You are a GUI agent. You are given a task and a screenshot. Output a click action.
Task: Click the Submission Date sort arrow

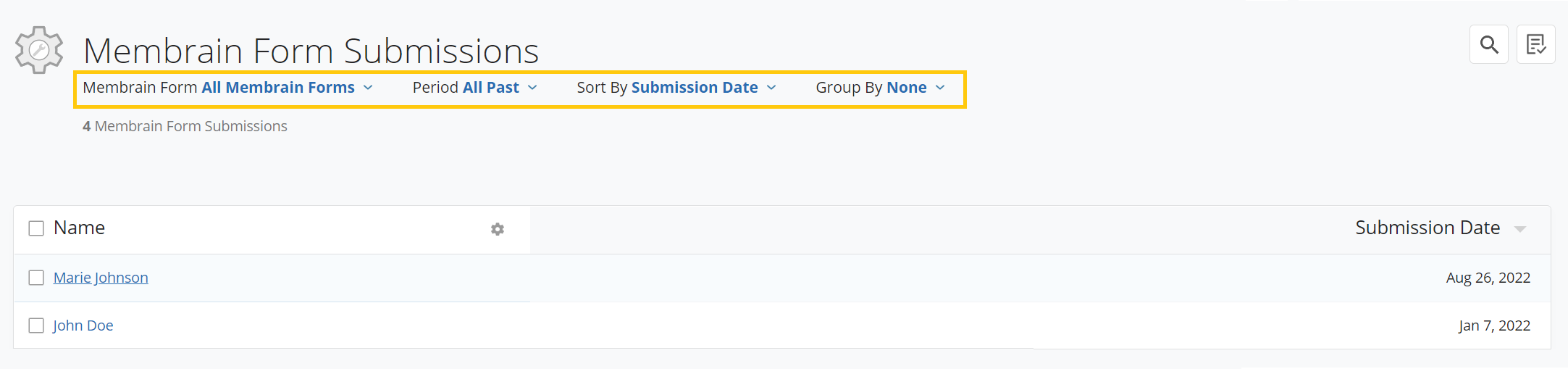click(x=1520, y=229)
